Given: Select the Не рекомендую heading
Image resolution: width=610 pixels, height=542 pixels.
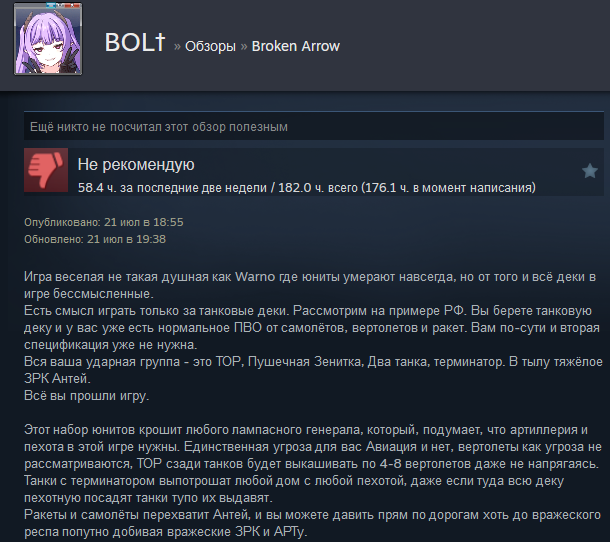Looking at the screenshot, I should click(136, 165).
